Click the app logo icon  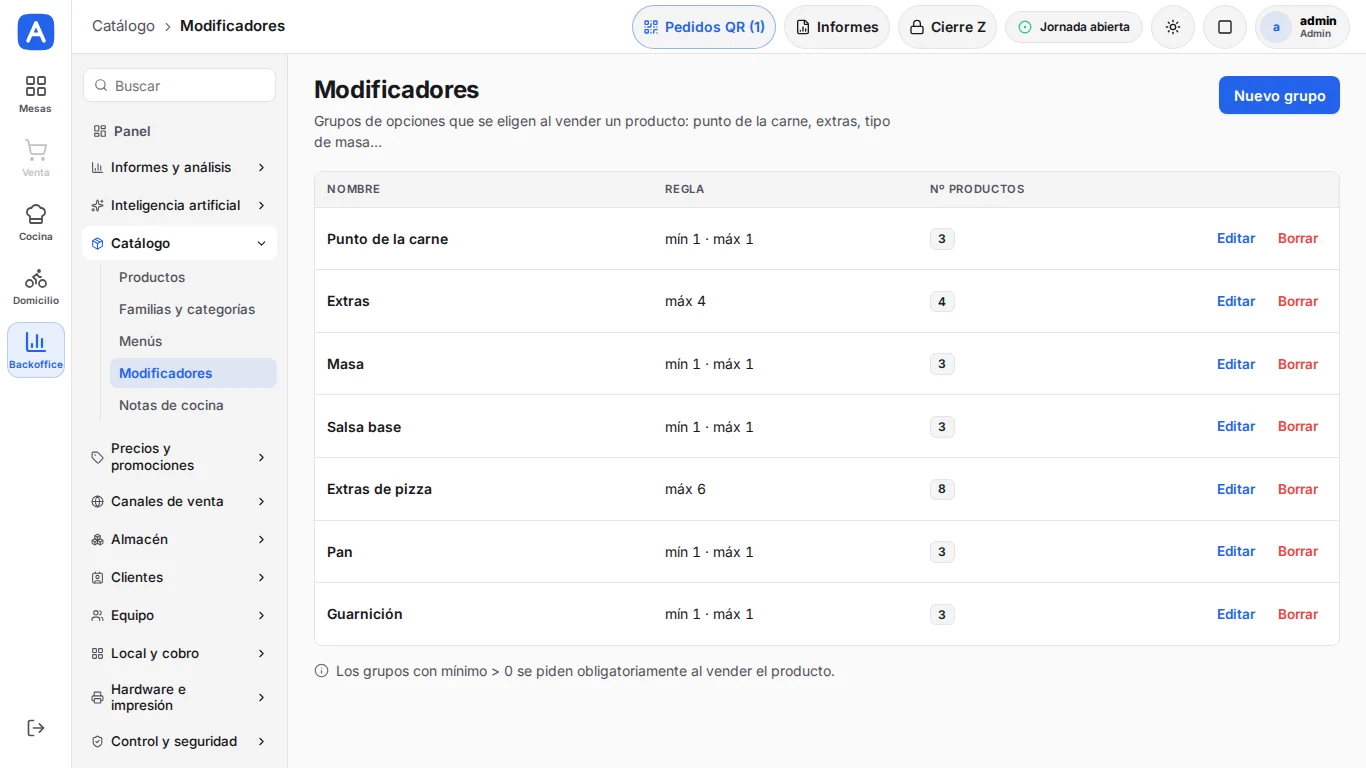click(36, 32)
